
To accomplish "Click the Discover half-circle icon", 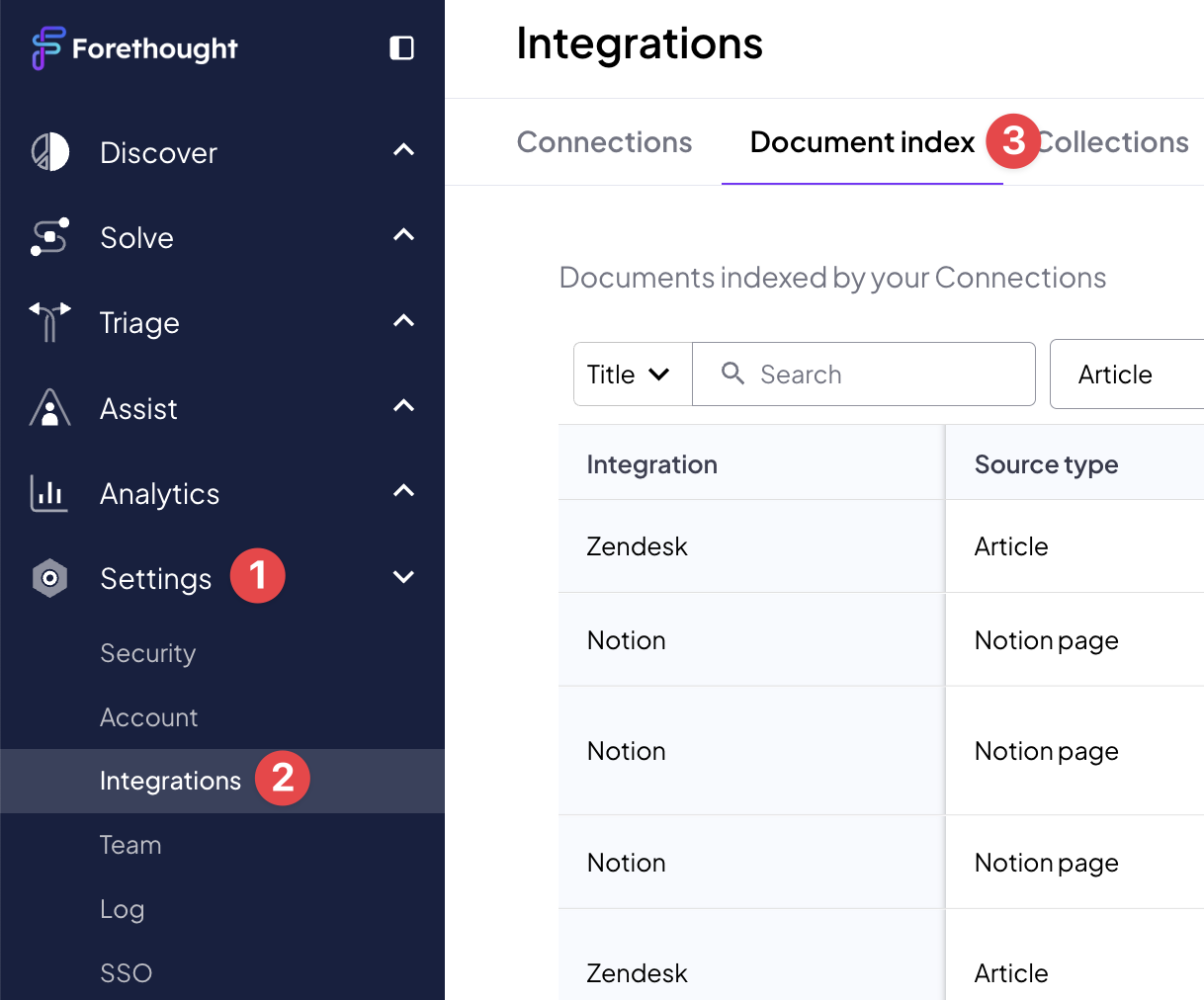I will (50, 152).
